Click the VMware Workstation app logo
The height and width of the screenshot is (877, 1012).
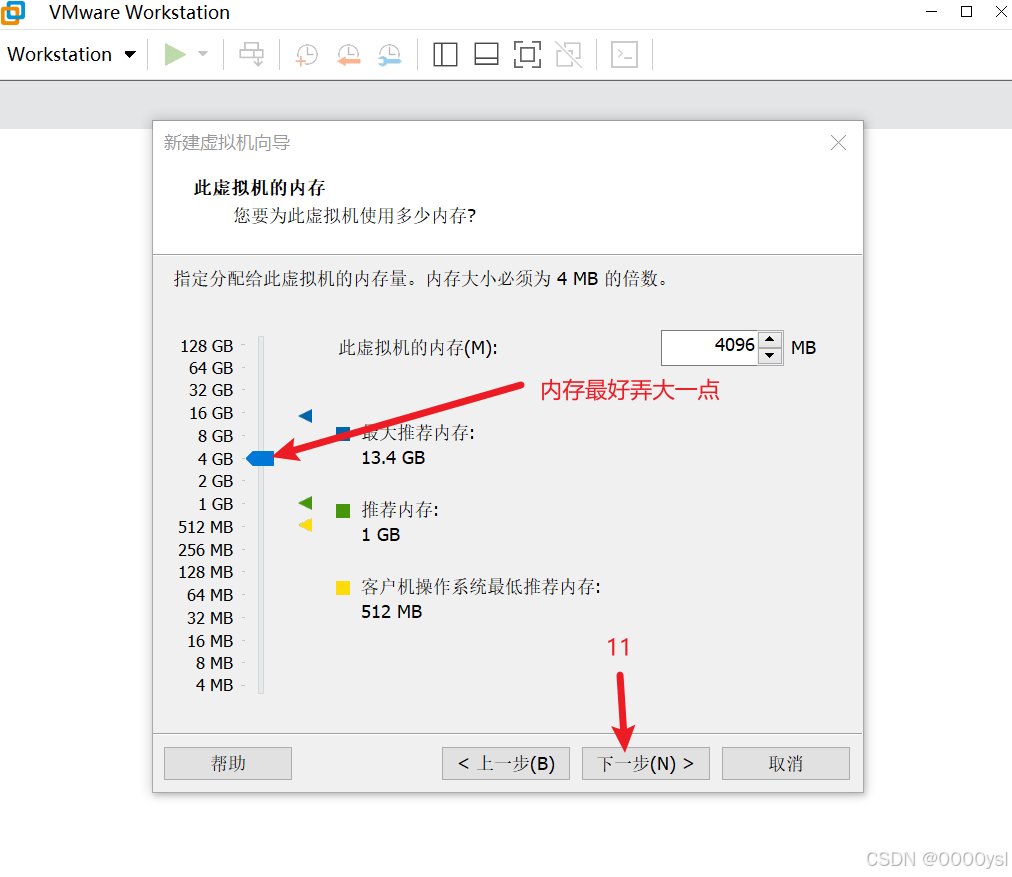(13, 13)
